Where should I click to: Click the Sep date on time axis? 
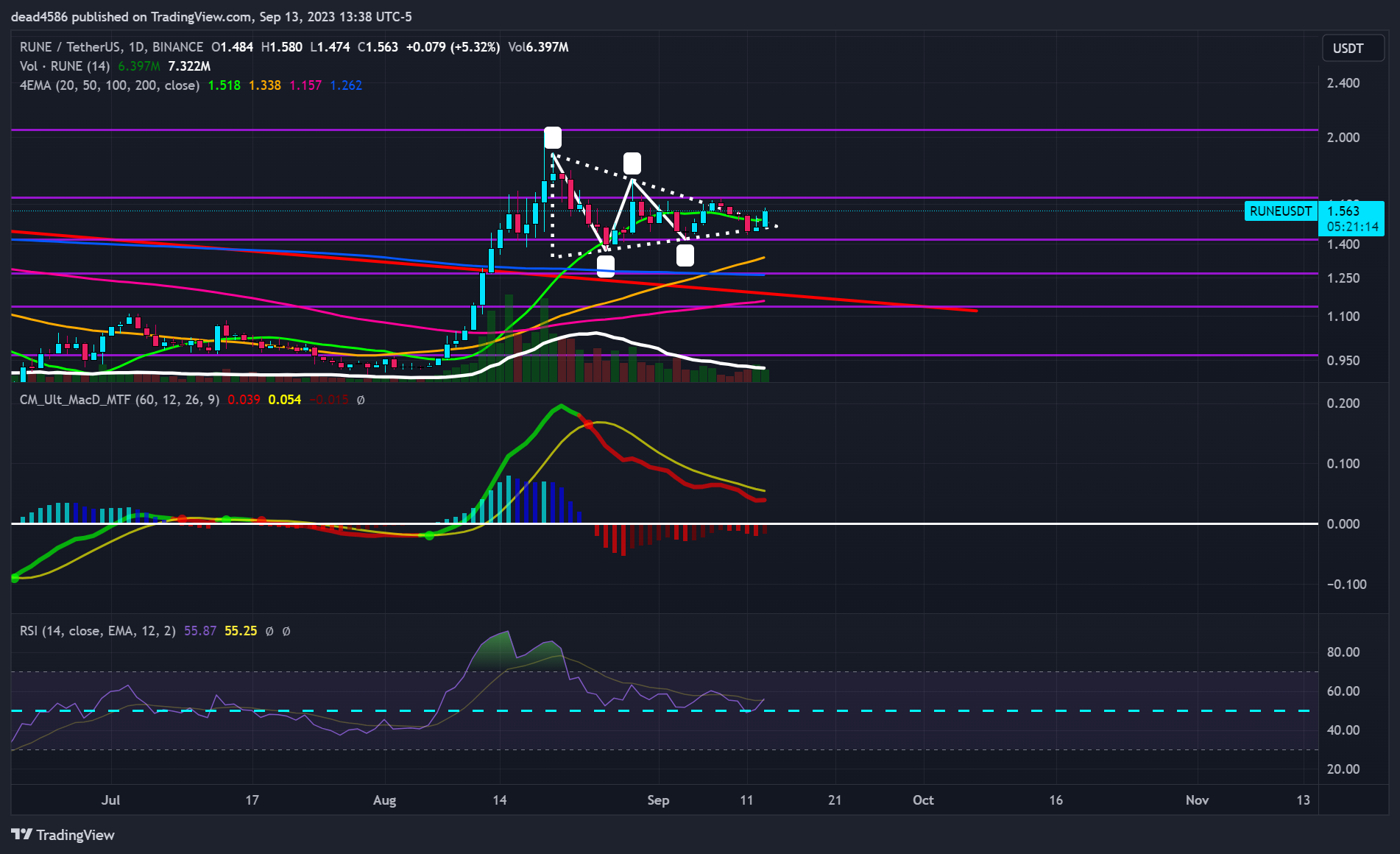(658, 800)
